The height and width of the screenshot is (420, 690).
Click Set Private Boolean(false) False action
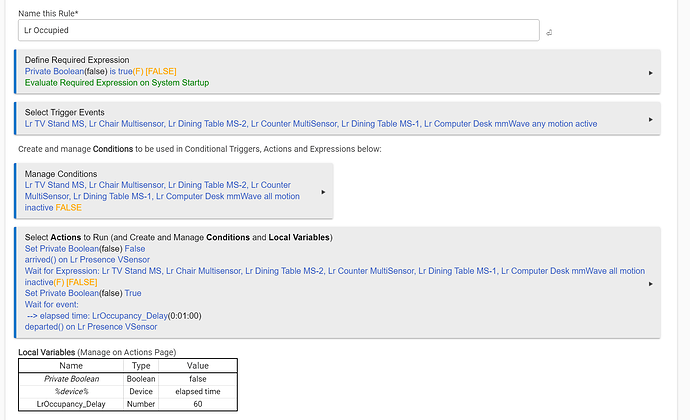pyautogui.click(x=85, y=248)
